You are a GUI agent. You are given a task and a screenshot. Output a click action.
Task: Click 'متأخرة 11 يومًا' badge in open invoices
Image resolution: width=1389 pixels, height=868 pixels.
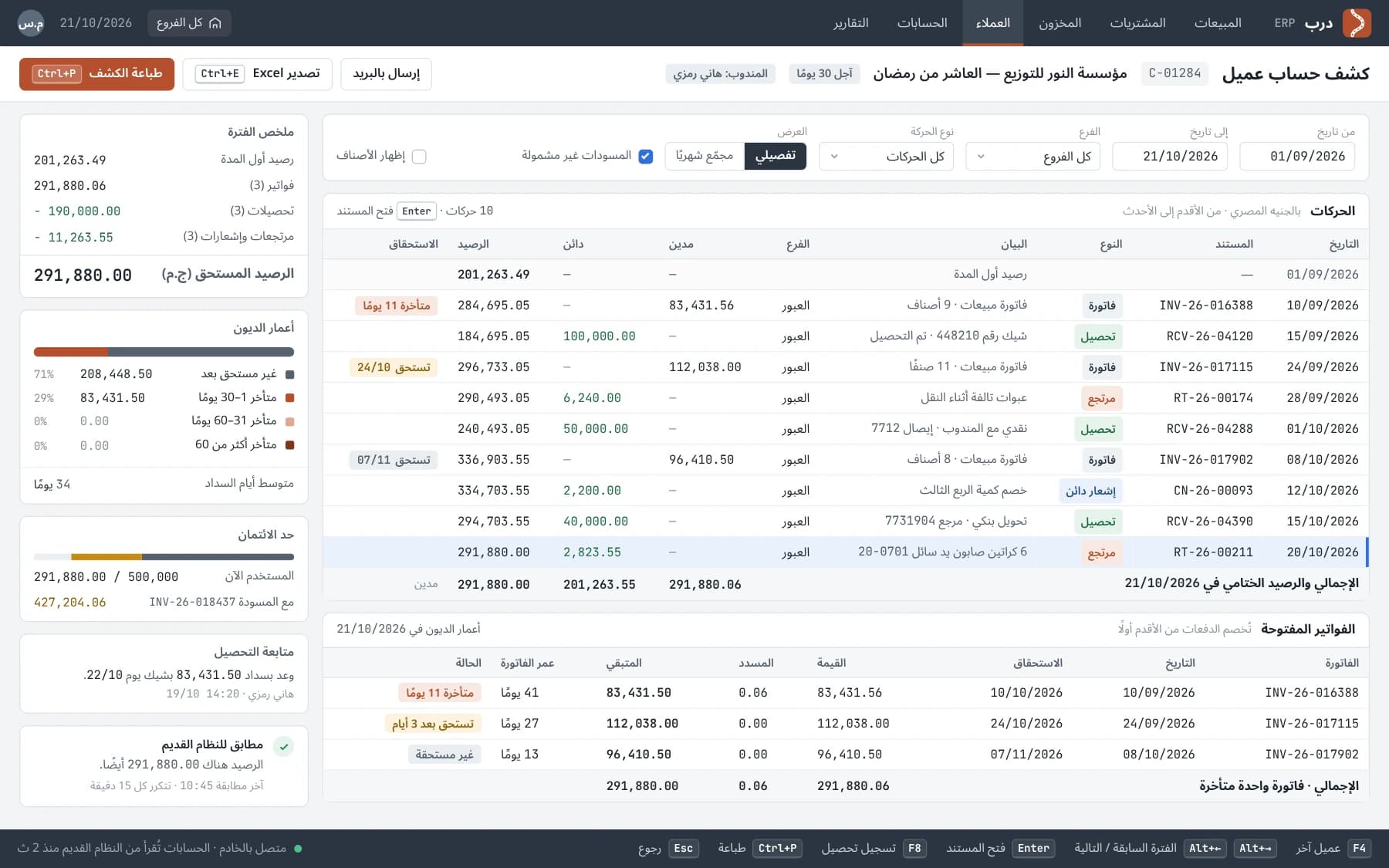[x=440, y=693]
